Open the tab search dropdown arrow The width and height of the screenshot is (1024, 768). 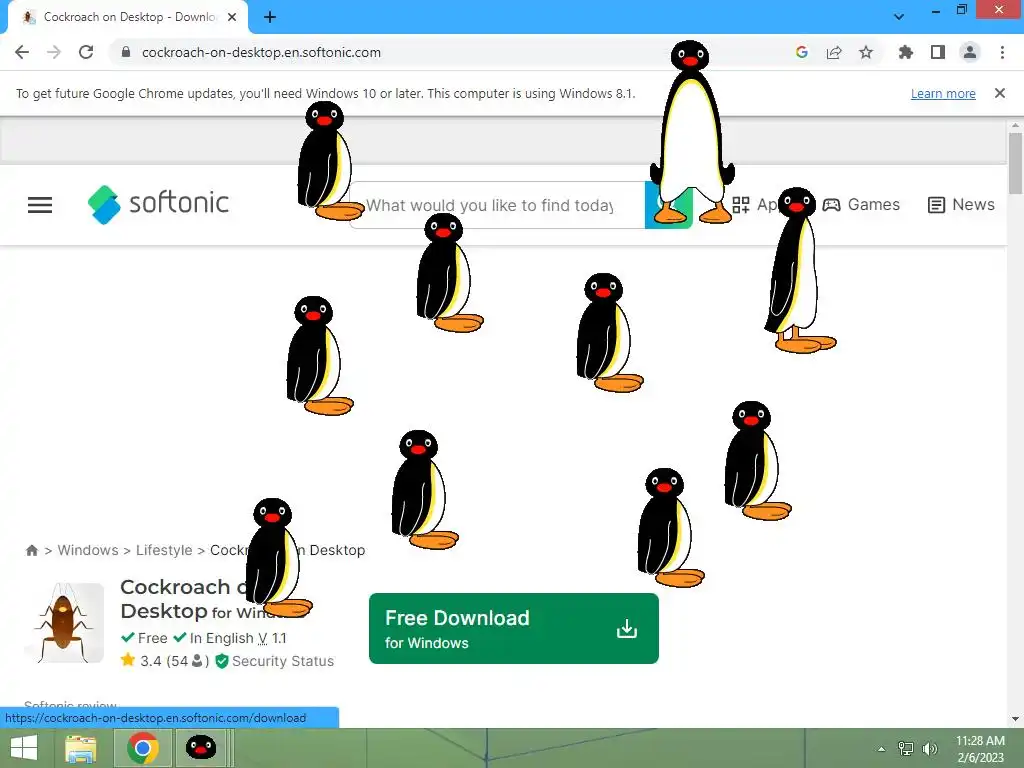pos(899,16)
